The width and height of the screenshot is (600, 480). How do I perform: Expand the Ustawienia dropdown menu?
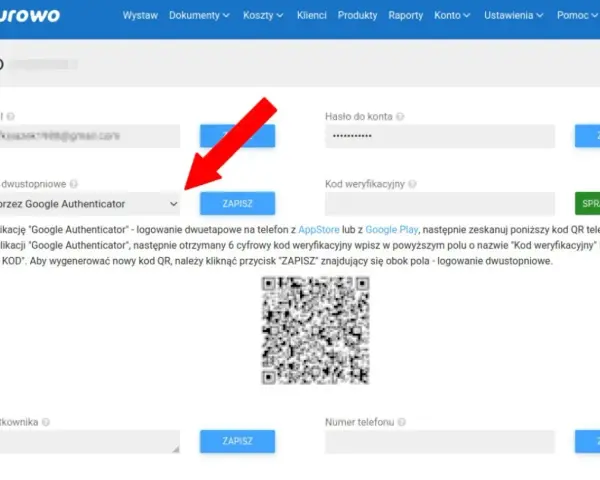click(x=514, y=15)
